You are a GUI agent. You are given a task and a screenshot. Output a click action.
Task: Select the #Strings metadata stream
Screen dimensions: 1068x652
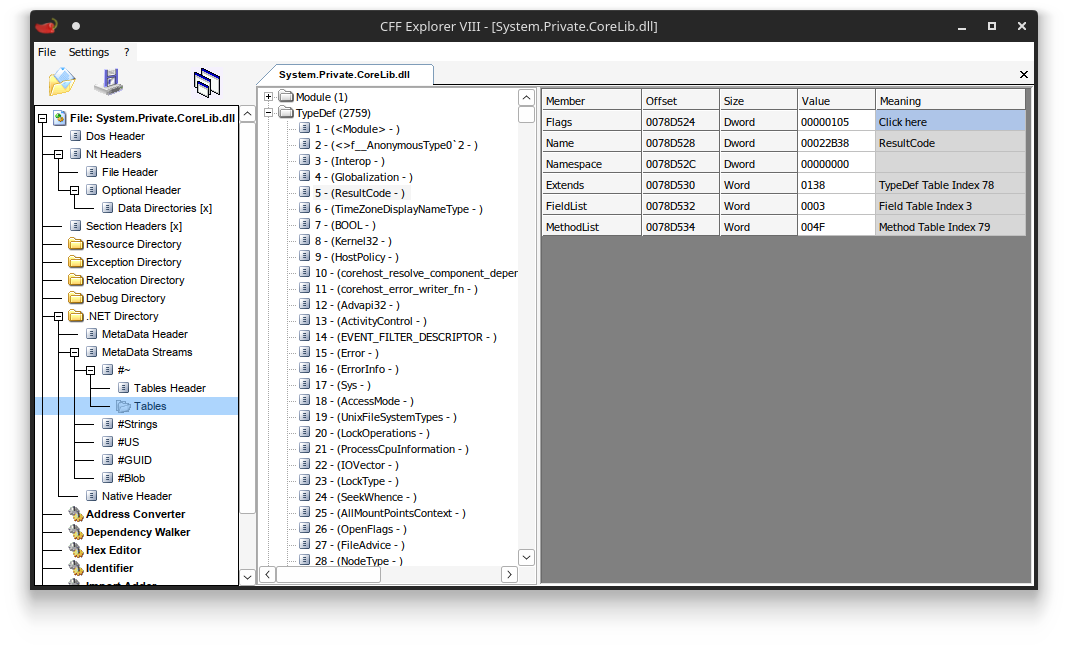click(137, 424)
